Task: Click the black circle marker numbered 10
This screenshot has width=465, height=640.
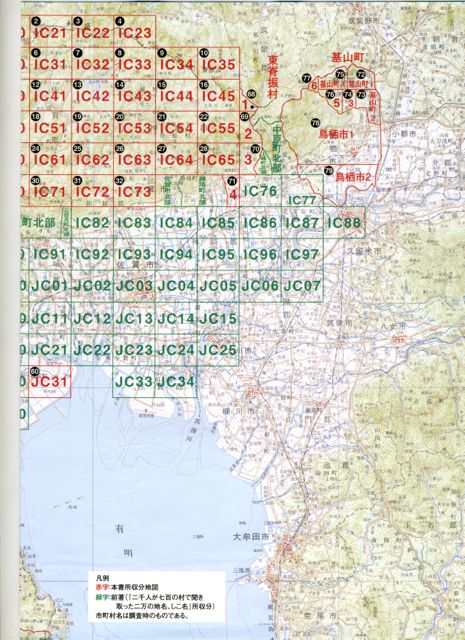Action: click(204, 53)
